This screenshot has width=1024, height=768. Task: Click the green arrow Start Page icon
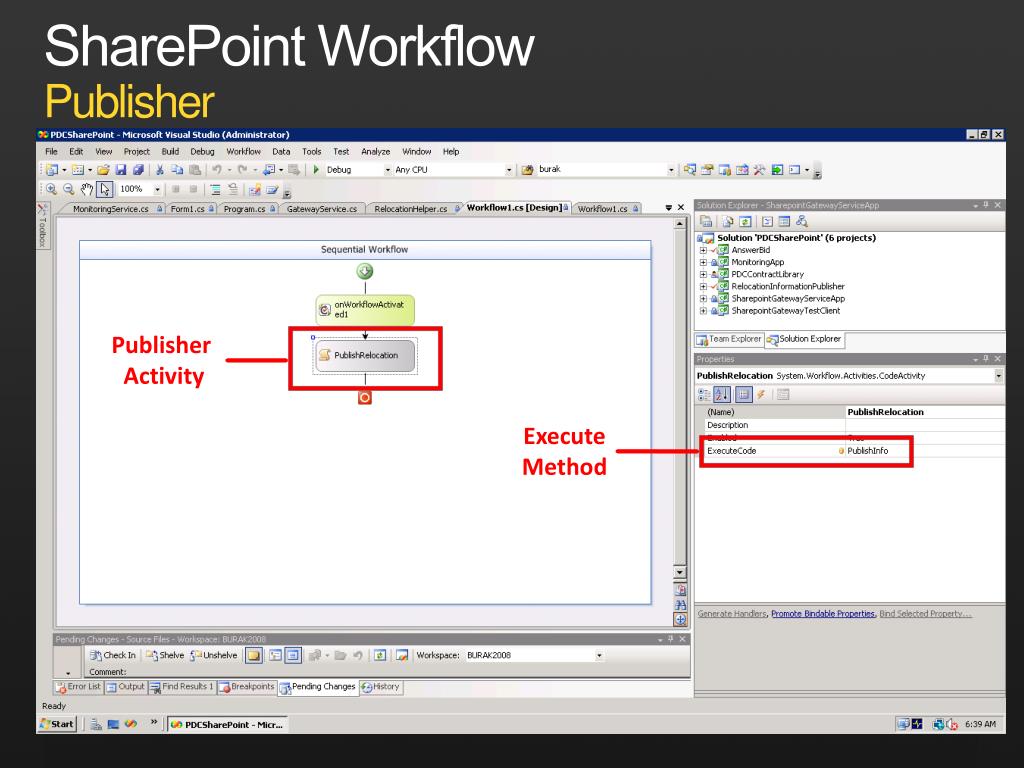[x=777, y=170]
